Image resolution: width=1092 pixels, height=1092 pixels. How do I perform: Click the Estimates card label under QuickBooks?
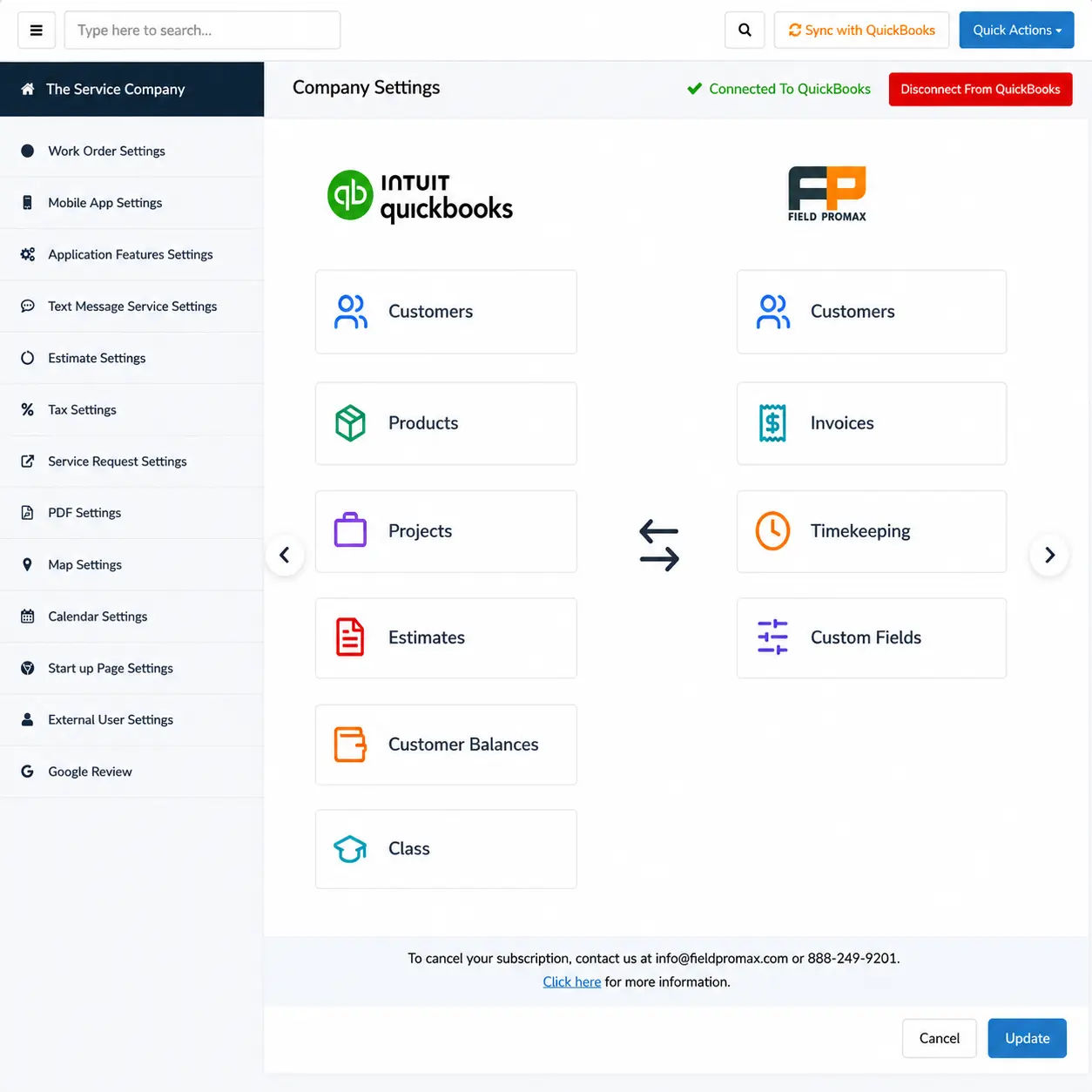427,637
